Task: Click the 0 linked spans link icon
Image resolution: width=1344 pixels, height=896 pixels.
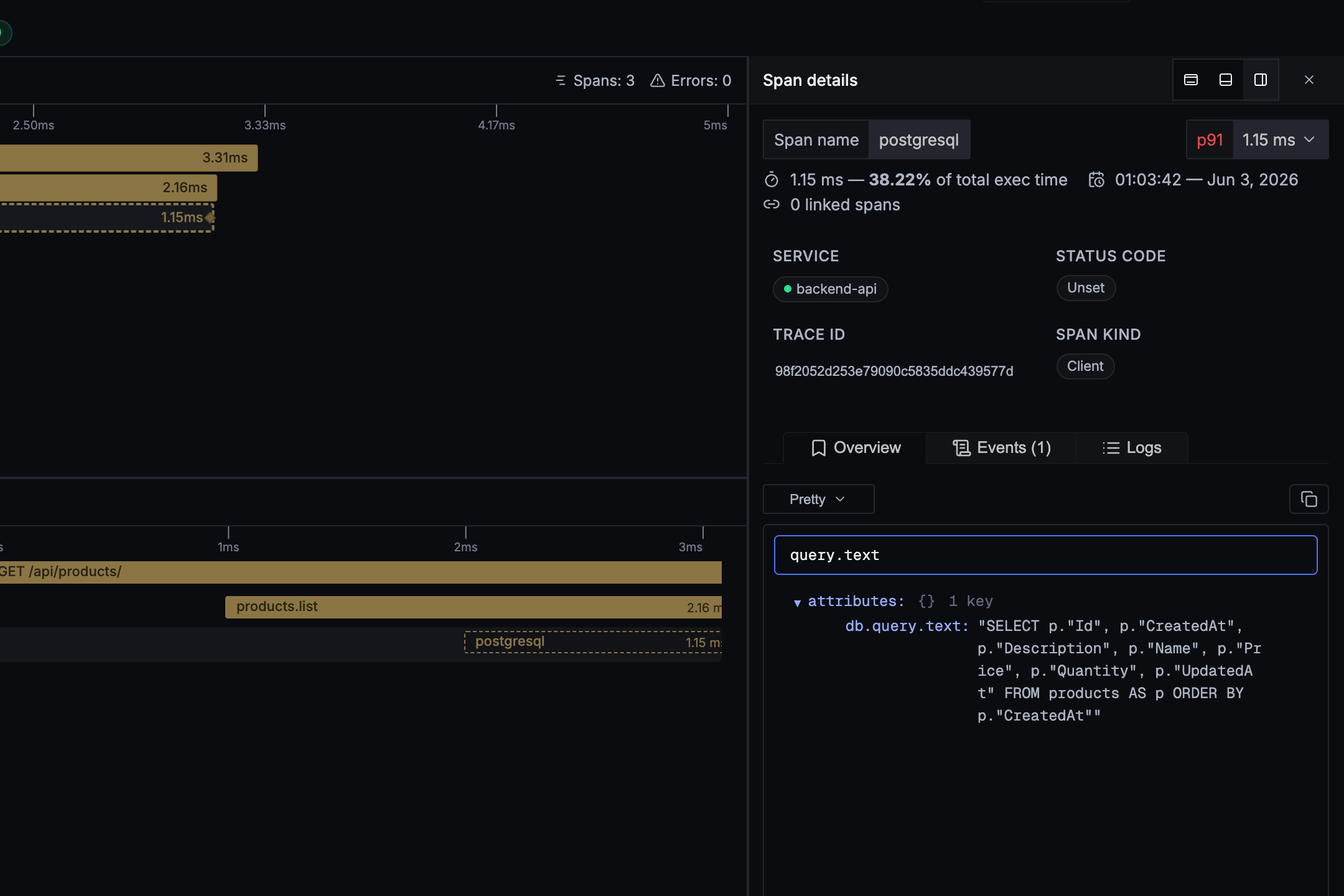Action: 772,205
